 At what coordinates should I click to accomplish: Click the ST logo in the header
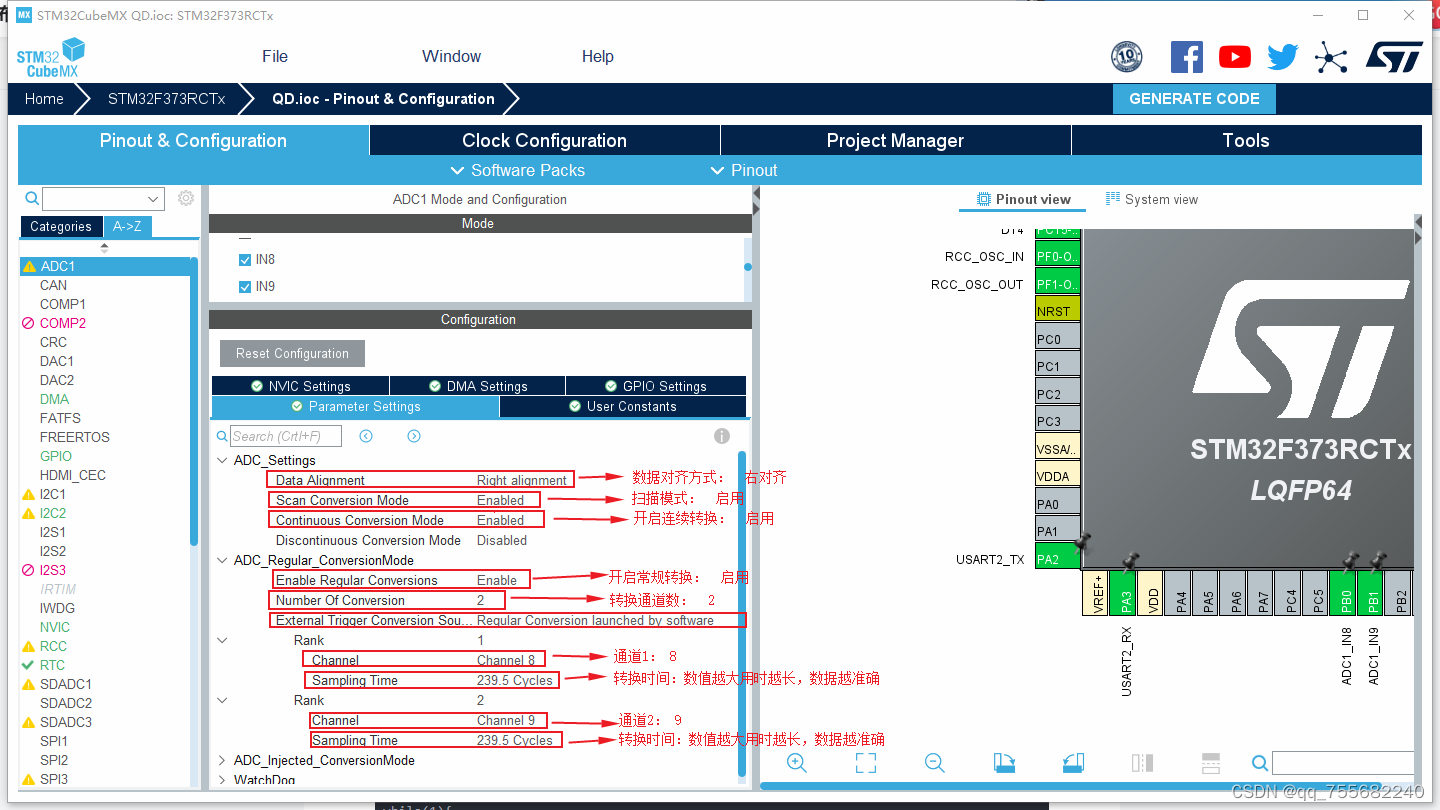pos(1394,57)
